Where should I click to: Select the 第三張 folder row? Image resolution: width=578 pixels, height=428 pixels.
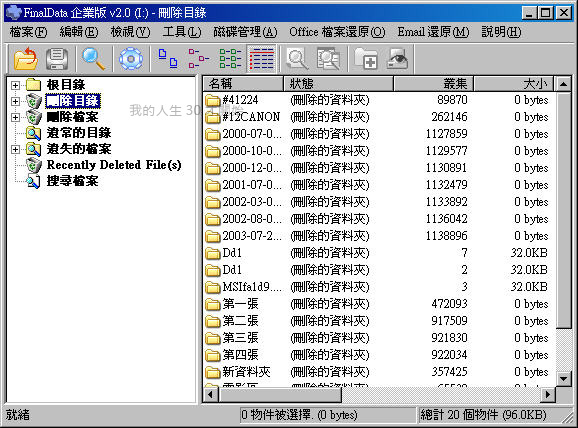pyautogui.click(x=378, y=338)
